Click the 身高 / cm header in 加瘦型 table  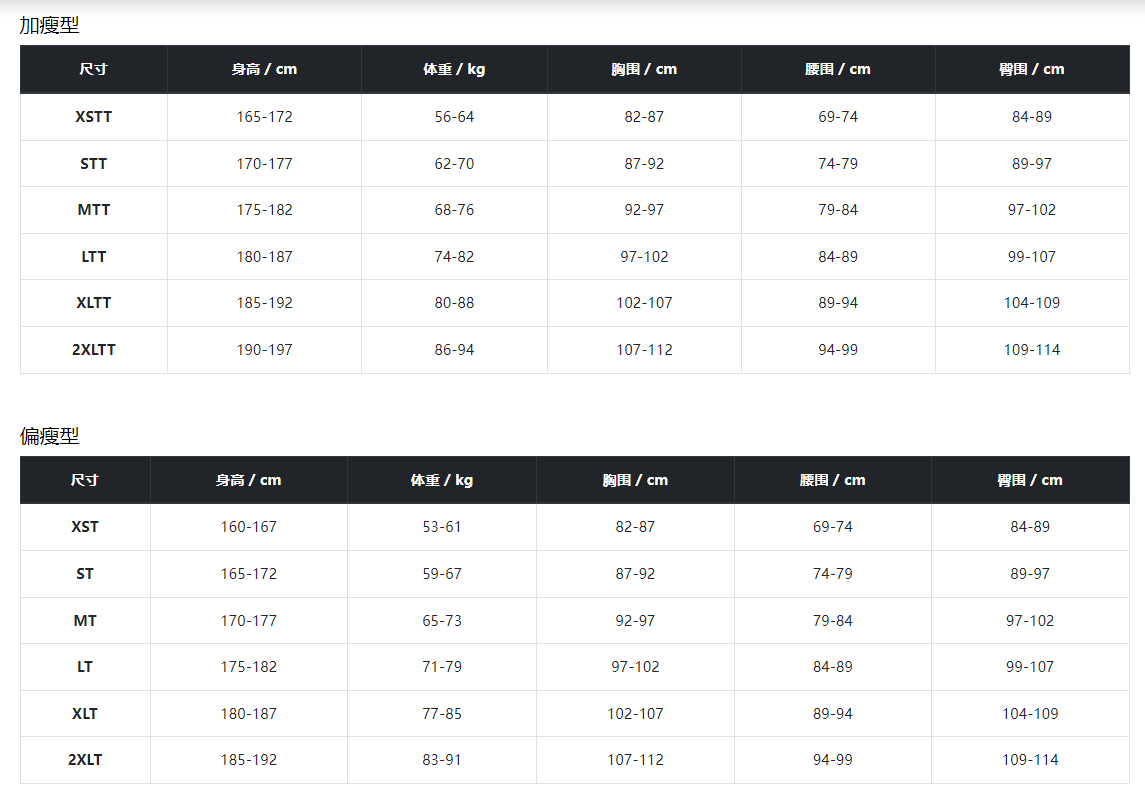264,69
